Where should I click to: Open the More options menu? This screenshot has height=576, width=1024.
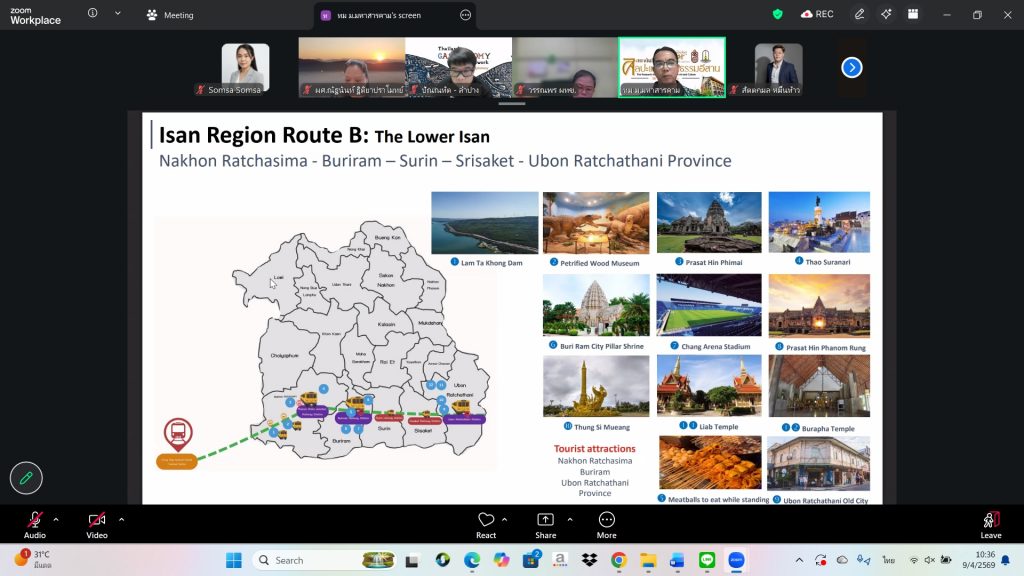click(606, 524)
